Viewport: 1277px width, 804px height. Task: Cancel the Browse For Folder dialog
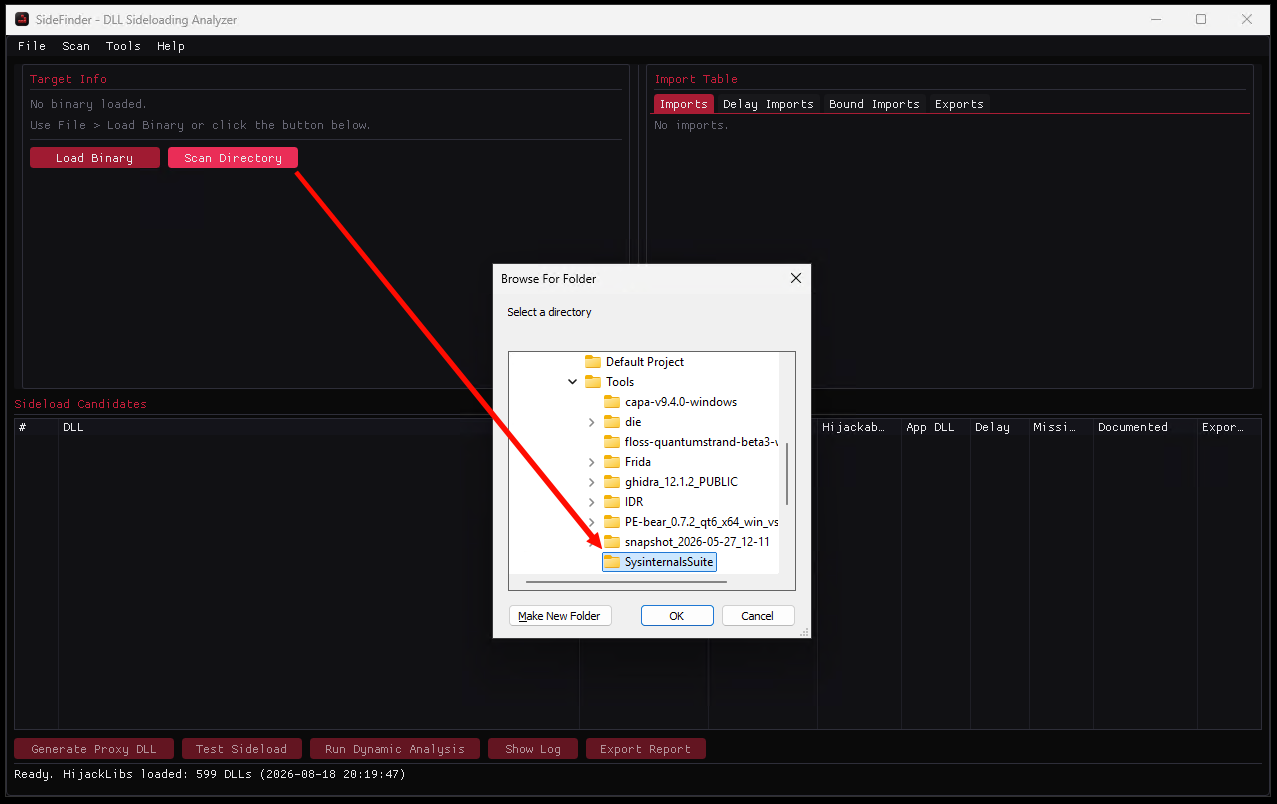click(758, 616)
